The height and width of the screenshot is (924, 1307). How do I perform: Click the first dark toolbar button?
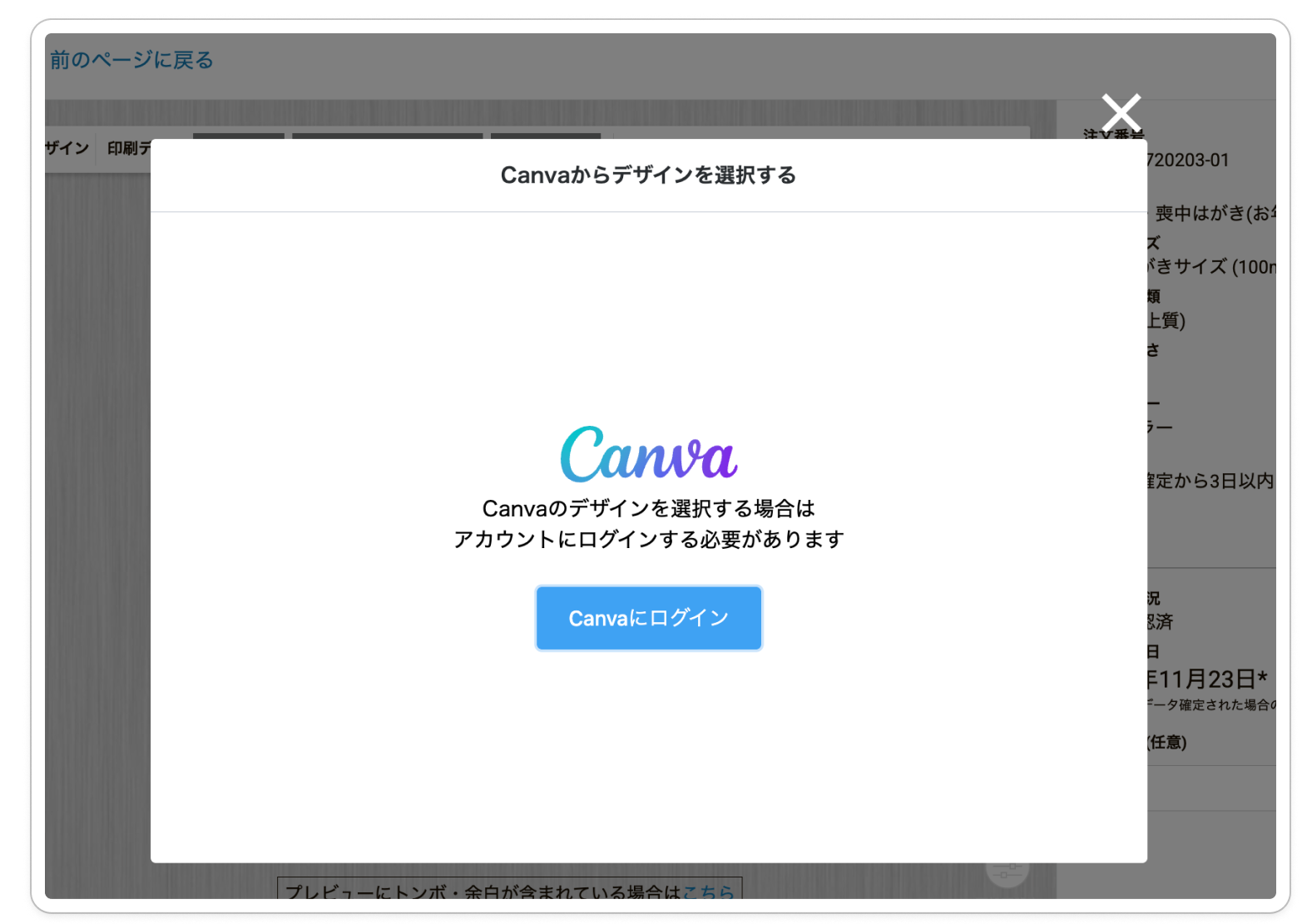[x=239, y=136]
